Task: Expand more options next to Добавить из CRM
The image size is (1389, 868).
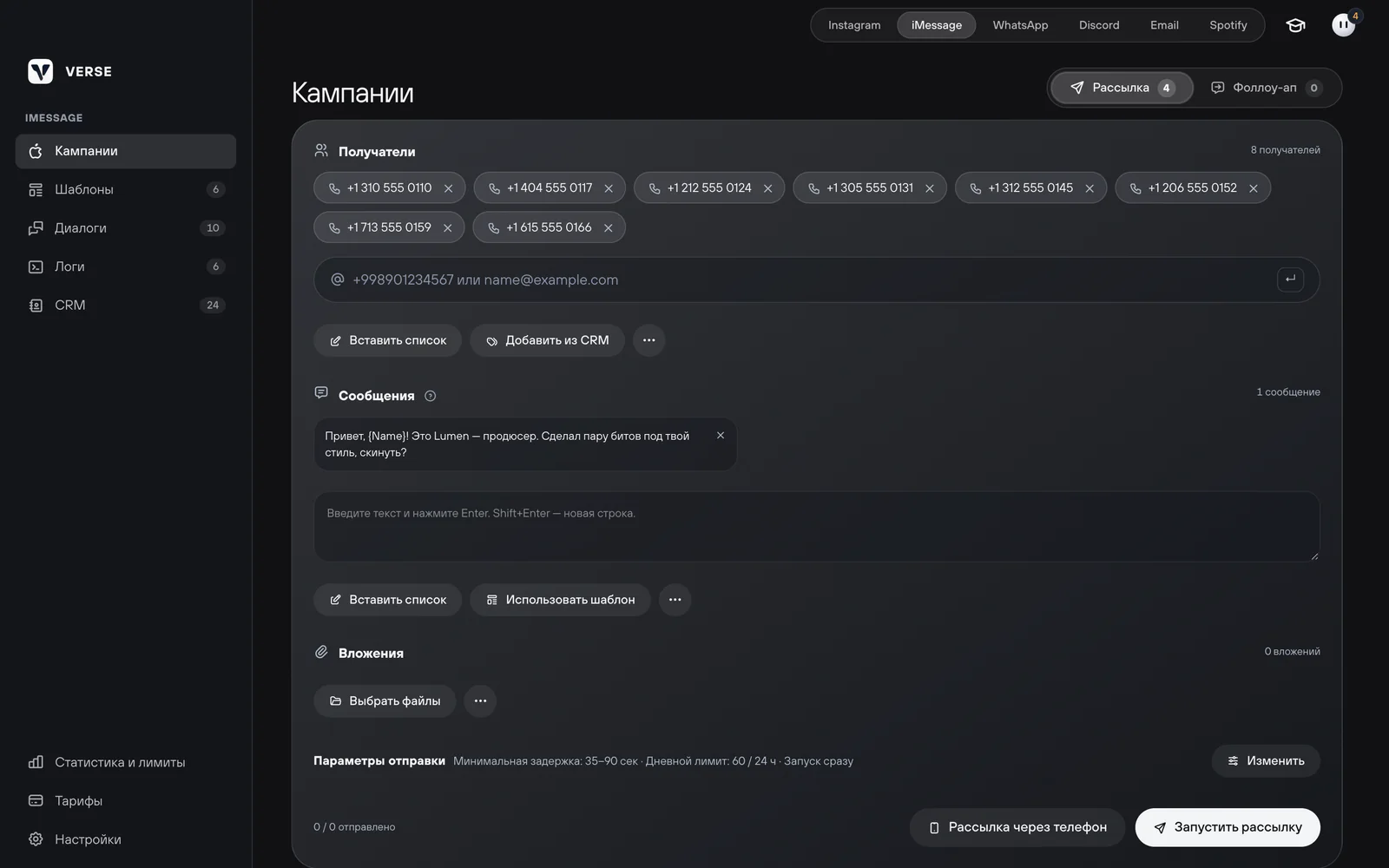Action: click(x=649, y=340)
